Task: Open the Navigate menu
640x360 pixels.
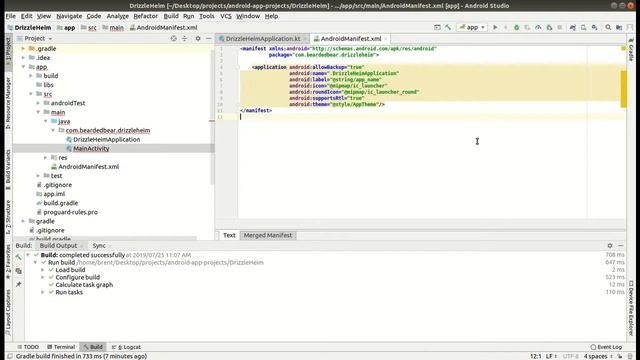Action: (x=69, y=16)
